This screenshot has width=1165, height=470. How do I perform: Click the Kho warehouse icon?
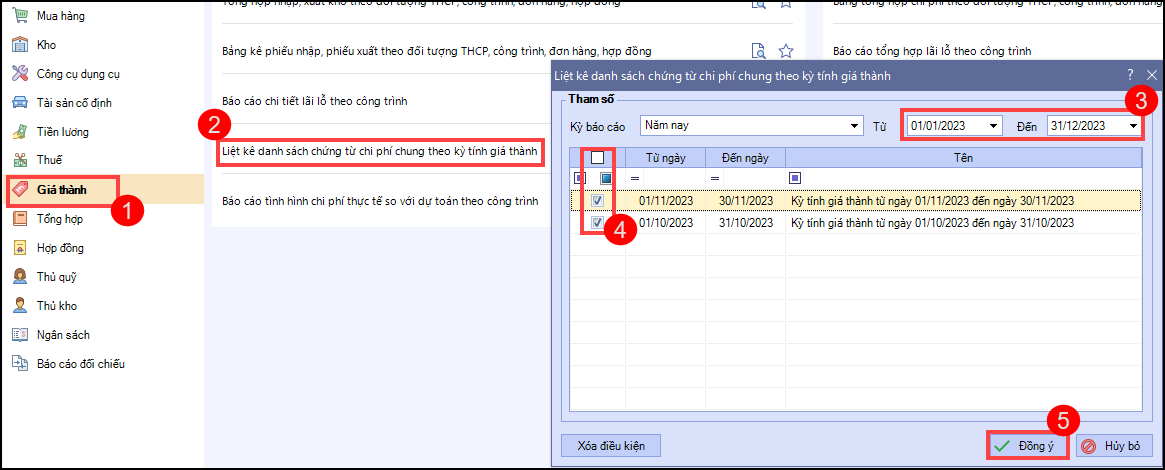pos(19,45)
